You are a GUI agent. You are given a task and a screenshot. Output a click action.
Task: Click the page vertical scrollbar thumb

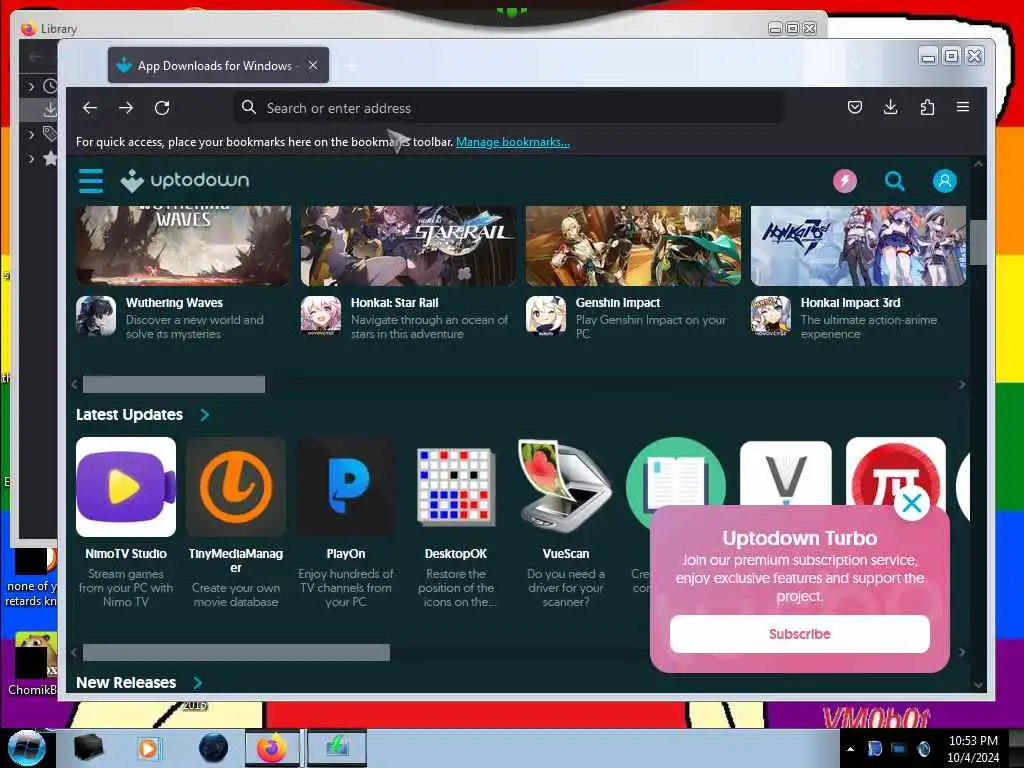pyautogui.click(x=978, y=243)
